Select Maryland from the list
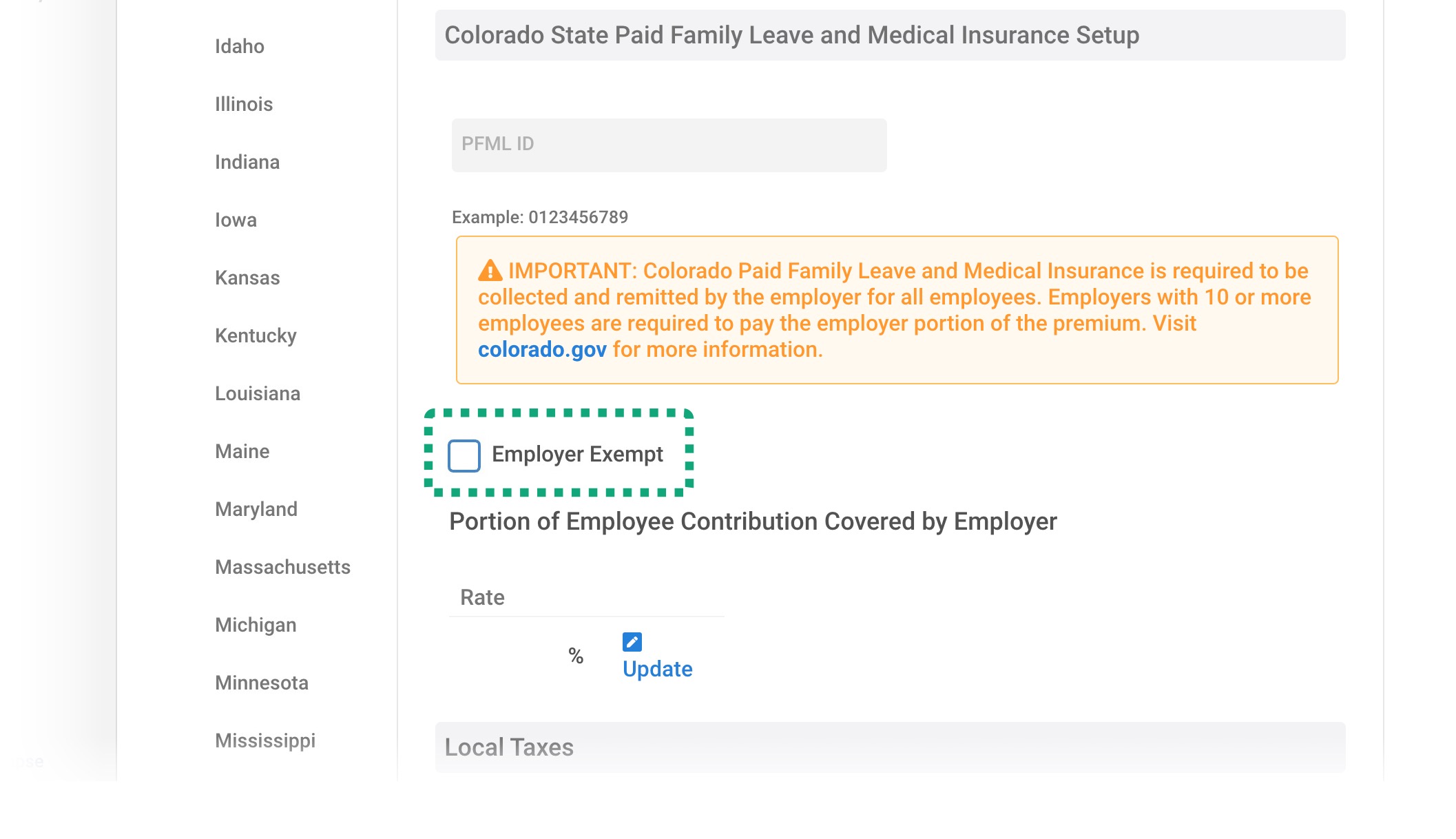Viewport: 1456px width, 839px height. click(256, 509)
